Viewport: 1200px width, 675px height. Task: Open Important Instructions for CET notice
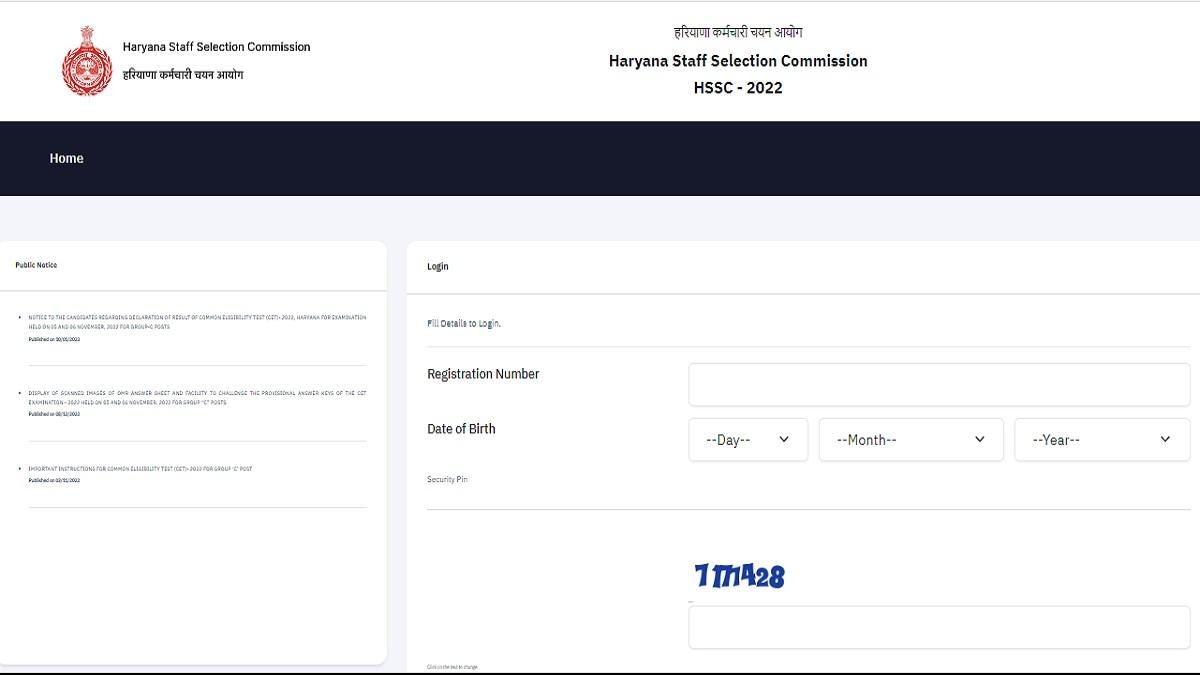click(140, 468)
